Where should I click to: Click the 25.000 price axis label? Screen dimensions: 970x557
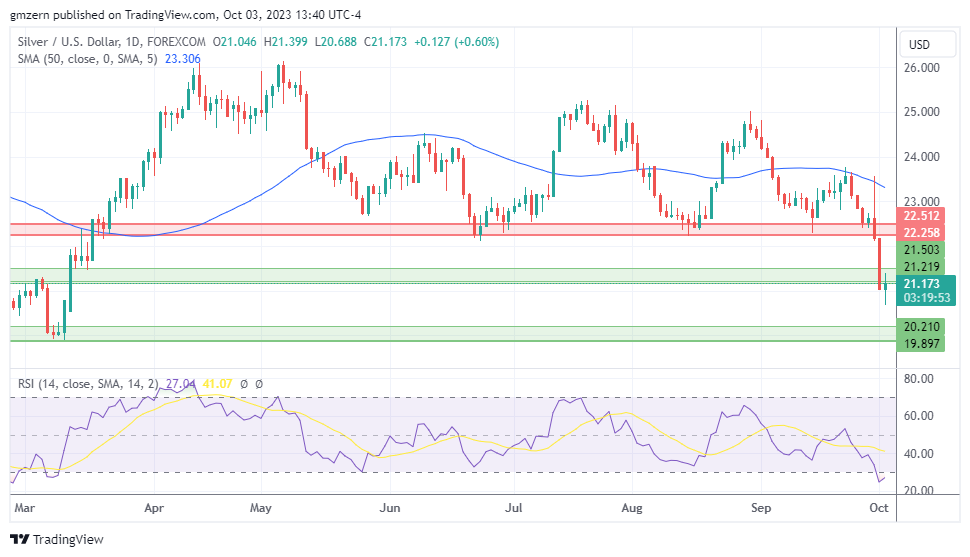(x=921, y=112)
